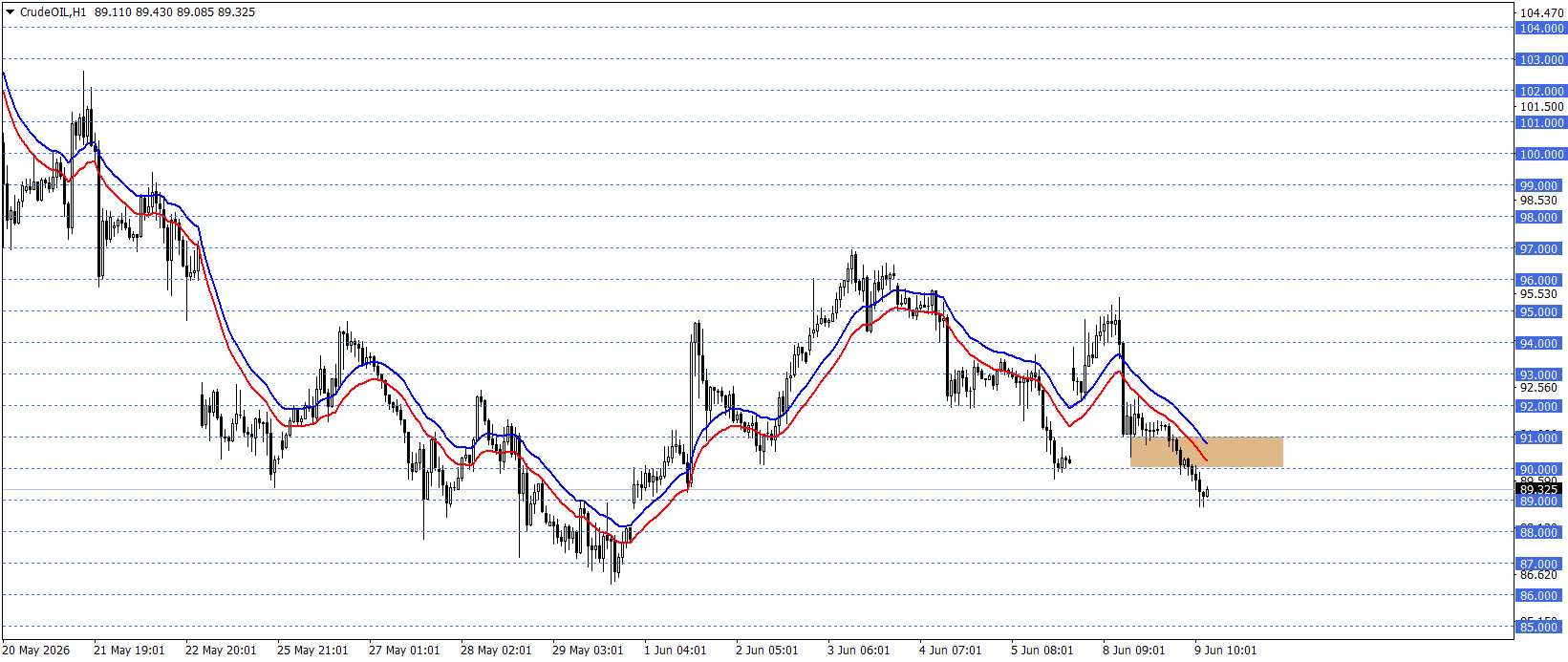Viewport: 1568px width, 662px height.
Task: Click the 22 May 20:01 time label
Action: (221, 651)
